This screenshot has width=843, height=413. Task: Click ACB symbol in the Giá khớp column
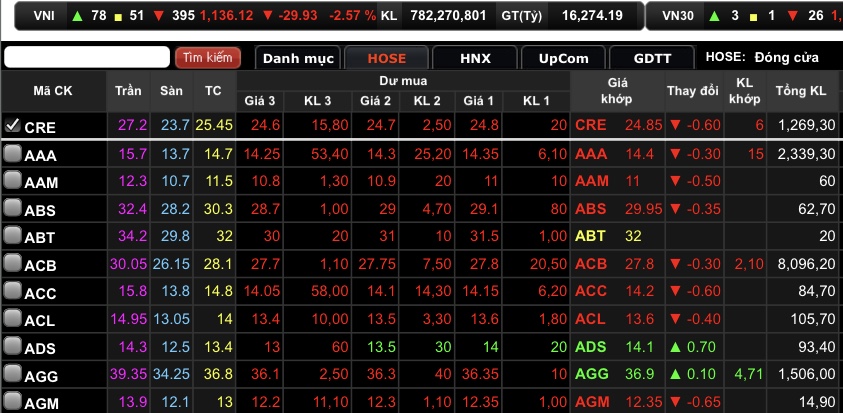pos(591,264)
